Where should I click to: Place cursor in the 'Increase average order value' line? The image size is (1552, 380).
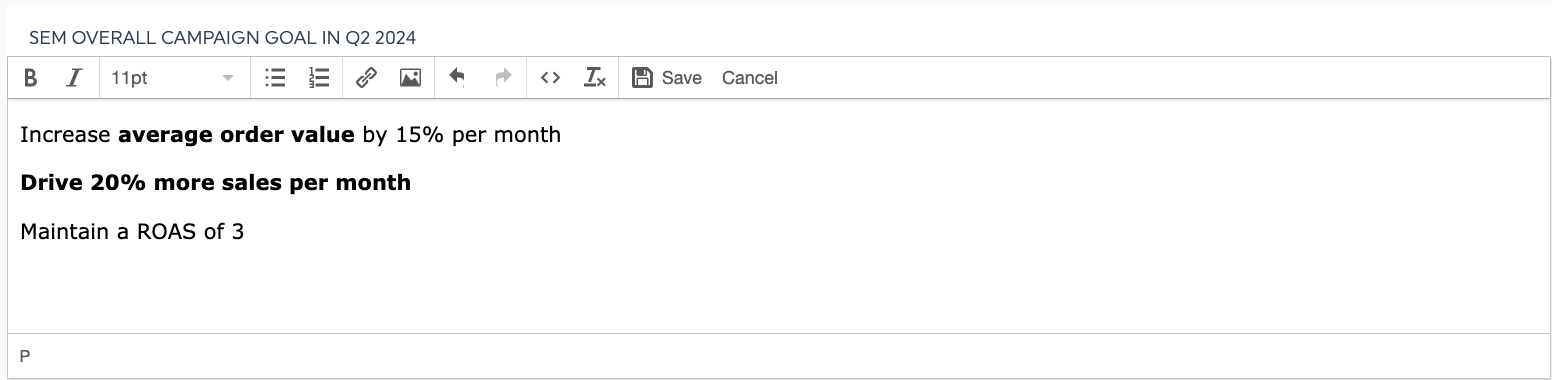[x=290, y=134]
